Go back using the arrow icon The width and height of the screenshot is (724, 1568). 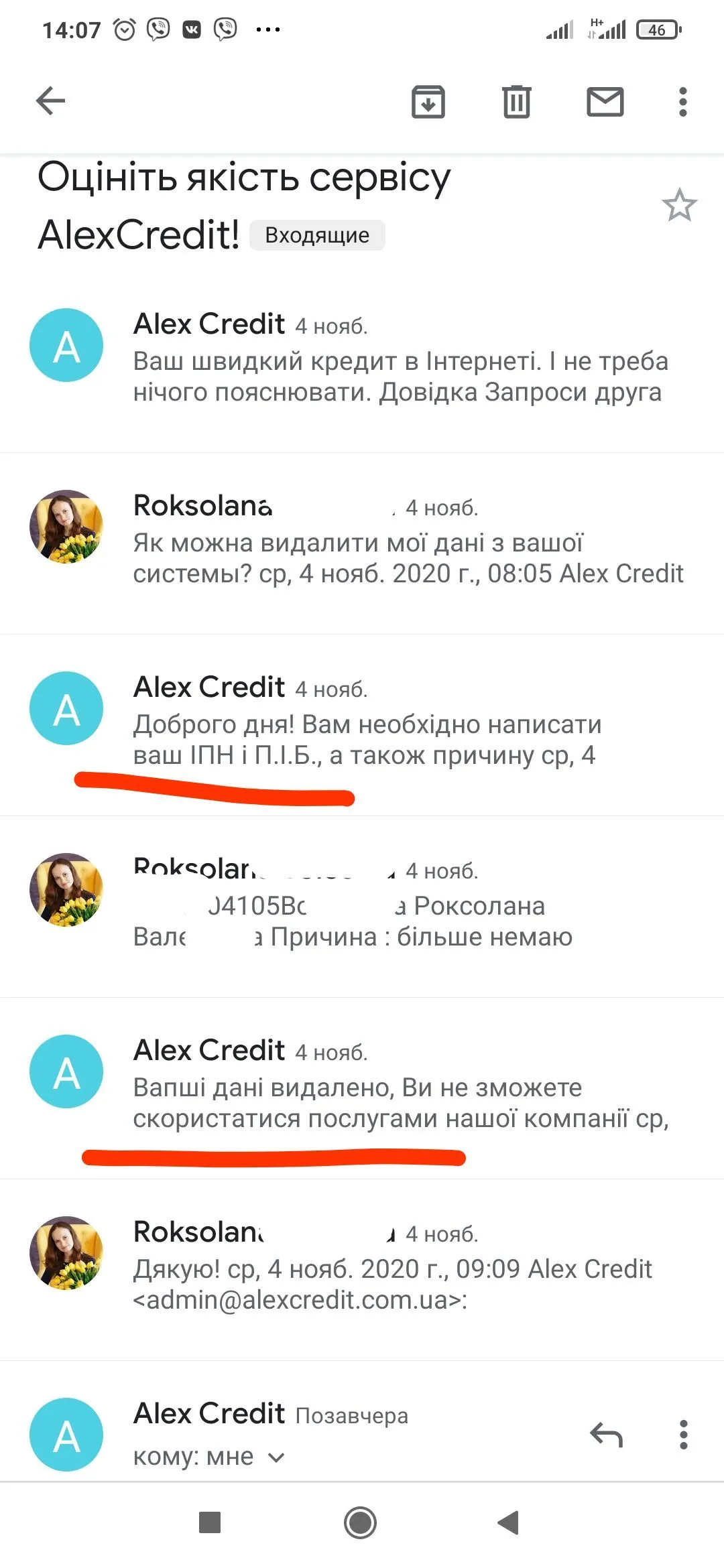click(50, 102)
